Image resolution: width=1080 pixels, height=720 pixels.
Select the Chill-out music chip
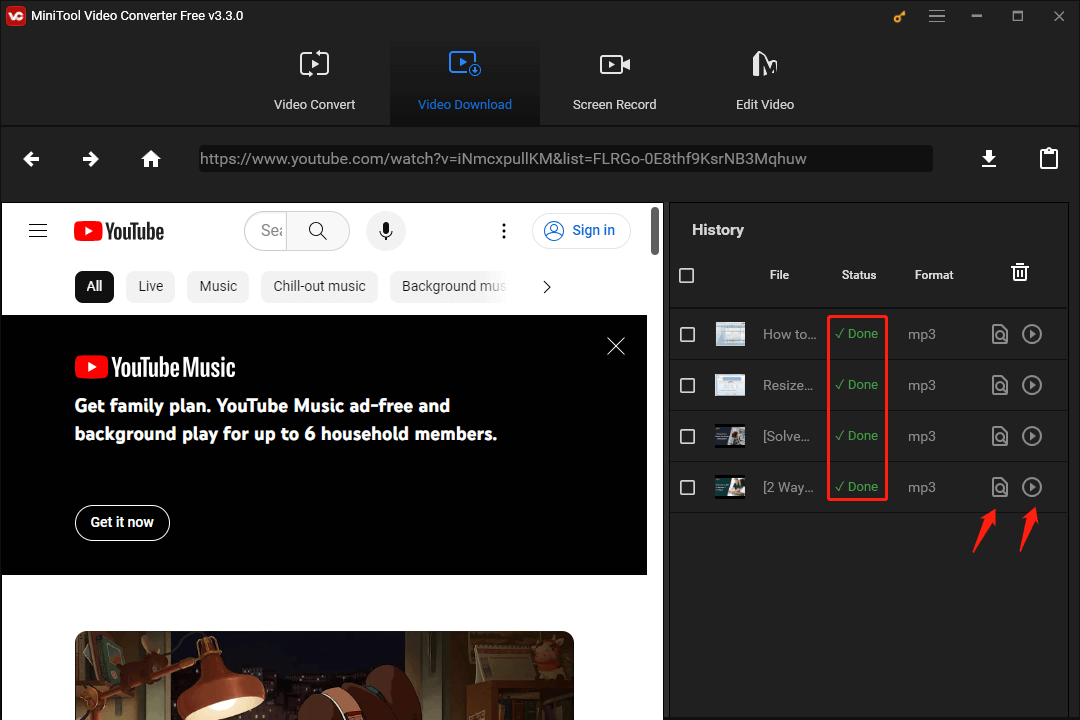click(x=319, y=287)
